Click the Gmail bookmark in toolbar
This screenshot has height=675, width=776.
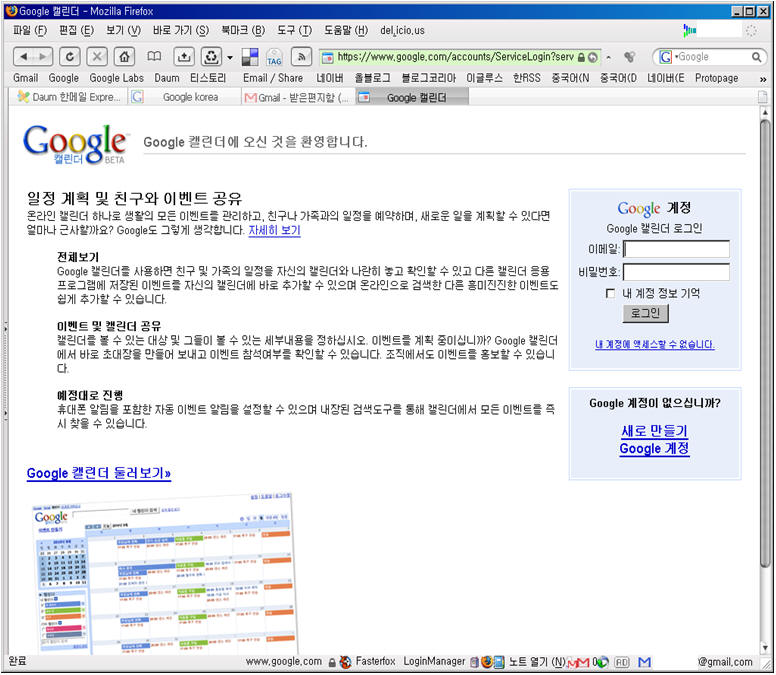(25, 78)
